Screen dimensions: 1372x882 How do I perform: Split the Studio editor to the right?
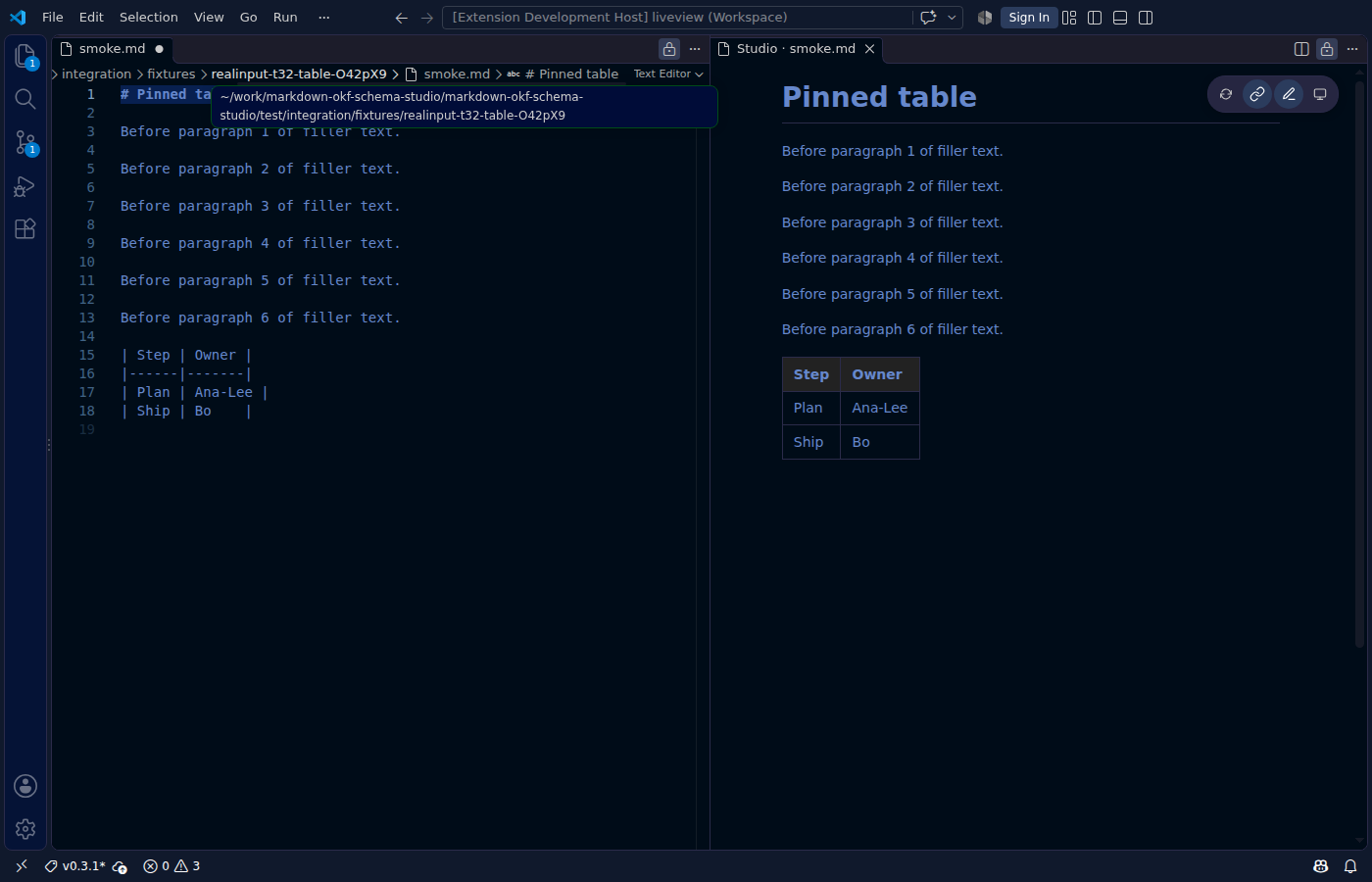point(1301,49)
